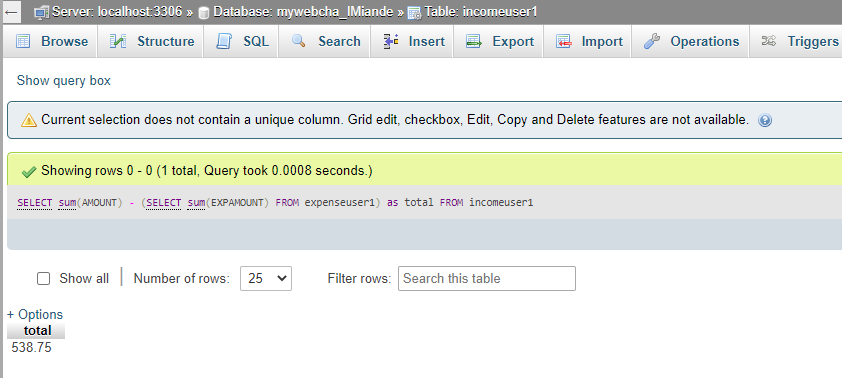842x378 pixels.
Task: Click the 'Filter rows:' label
Action: point(359,279)
